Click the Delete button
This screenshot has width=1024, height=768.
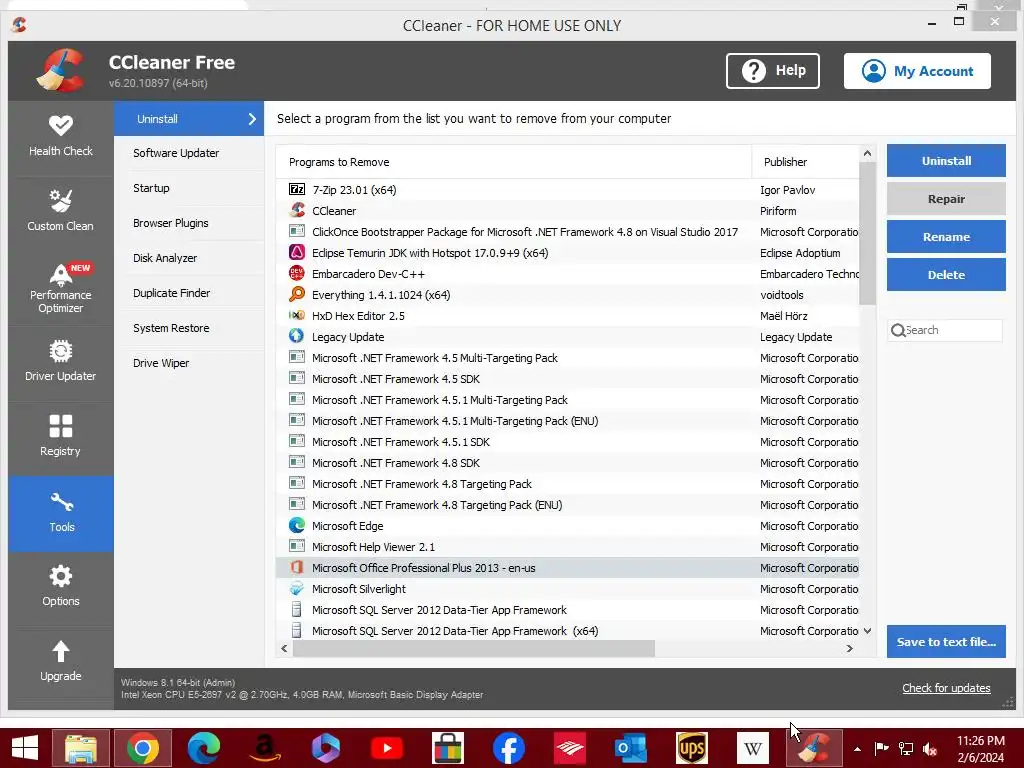(x=946, y=274)
